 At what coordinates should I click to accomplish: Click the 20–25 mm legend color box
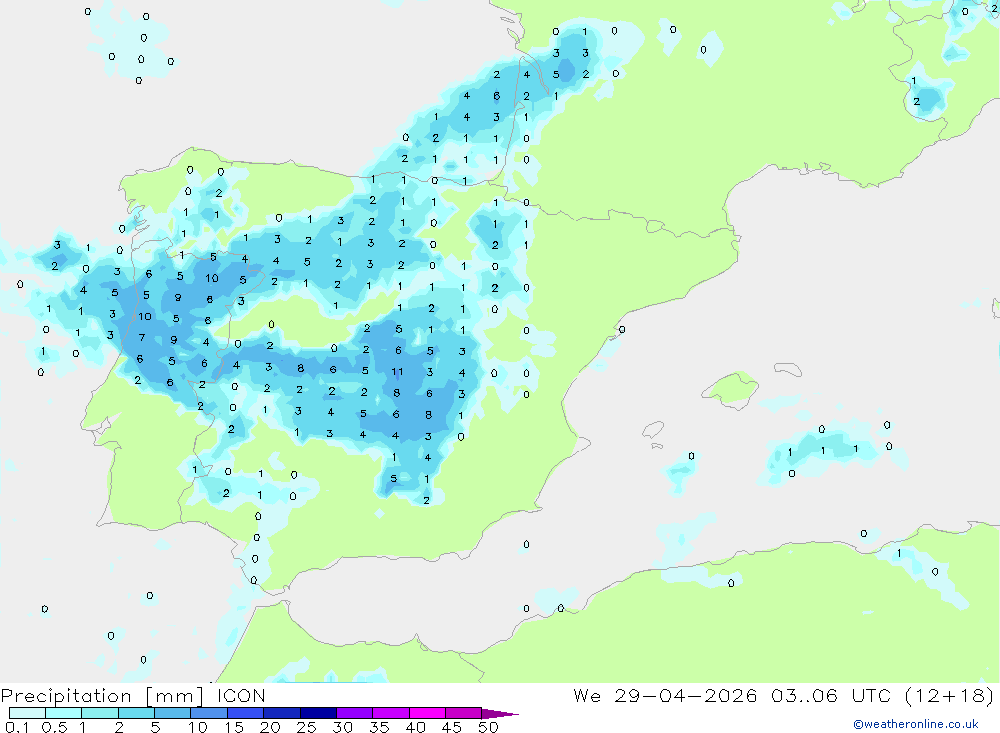coord(282,713)
